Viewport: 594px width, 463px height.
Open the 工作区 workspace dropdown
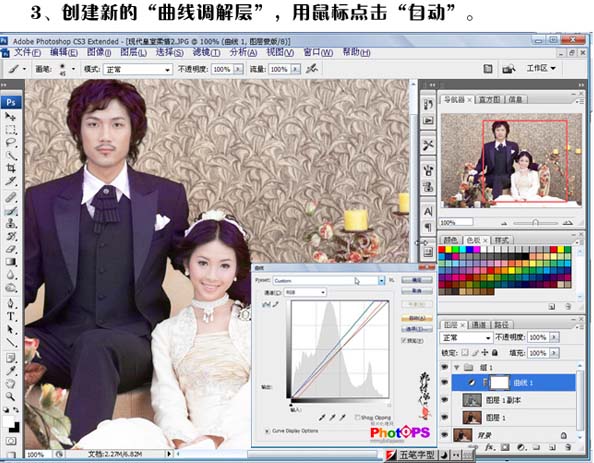click(541, 68)
